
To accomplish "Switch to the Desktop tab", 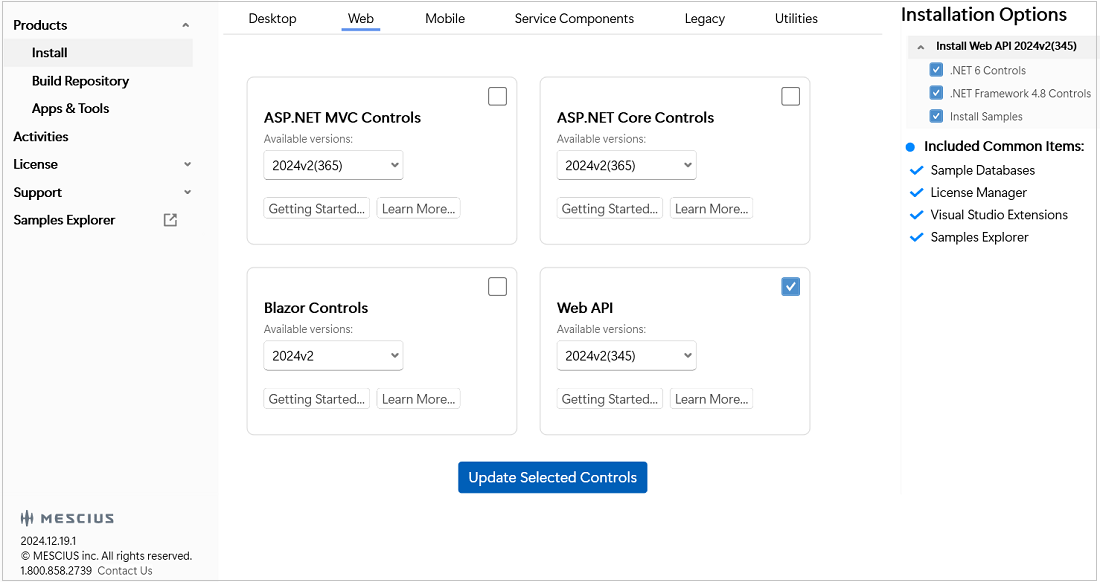I will pyautogui.click(x=272, y=18).
